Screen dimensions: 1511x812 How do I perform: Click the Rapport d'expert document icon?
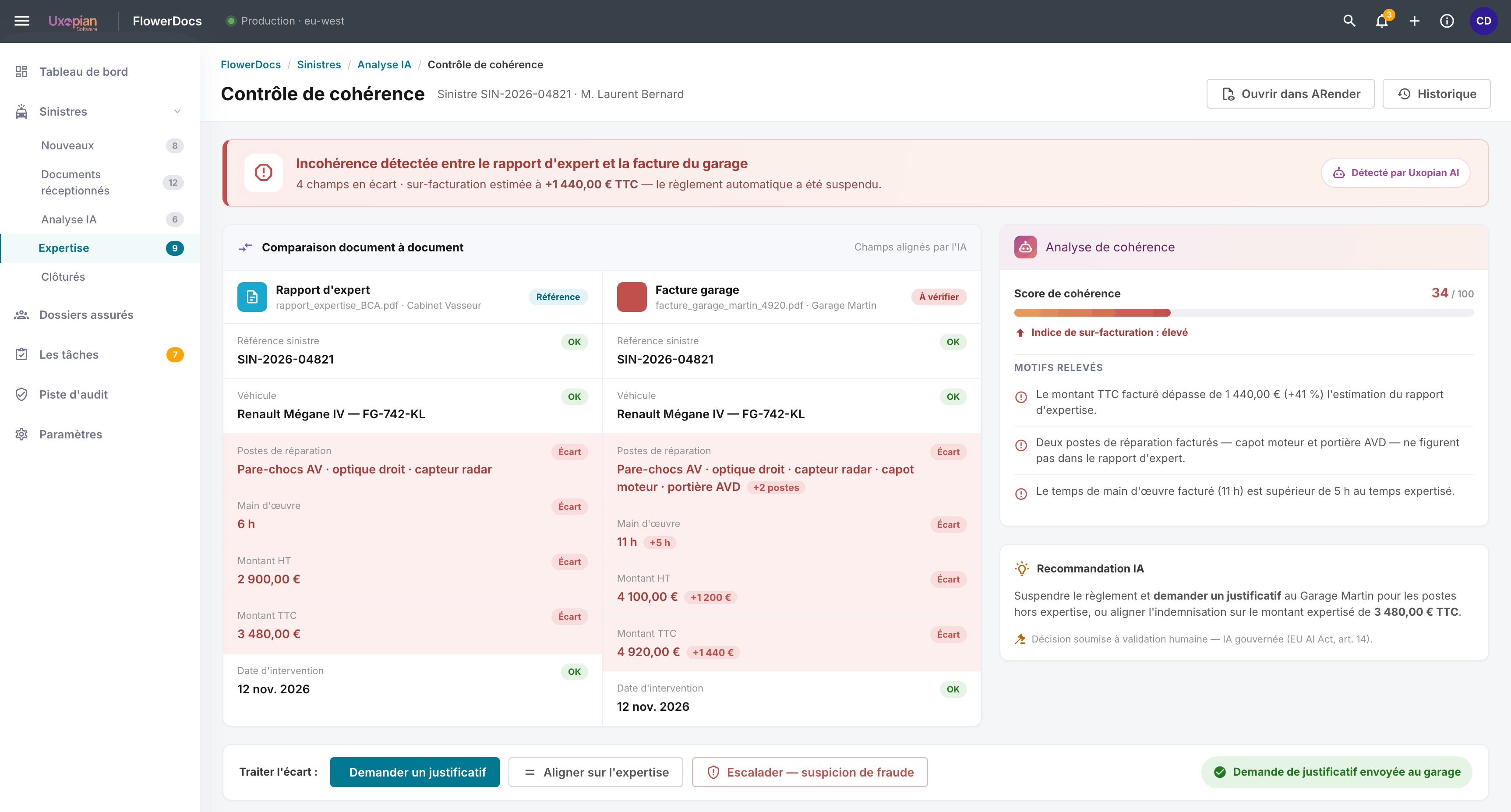(x=252, y=297)
